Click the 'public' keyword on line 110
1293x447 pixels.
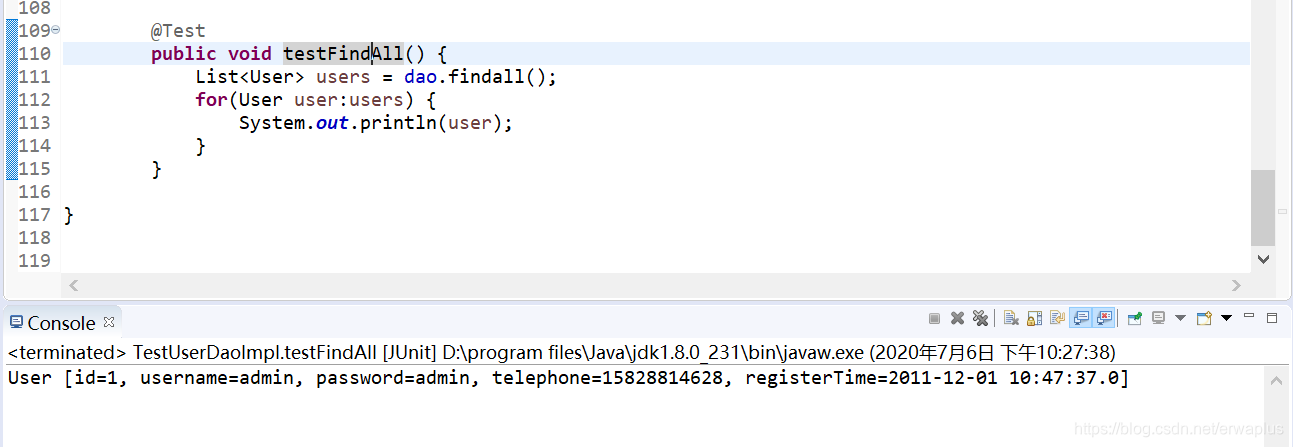pyautogui.click(x=184, y=54)
